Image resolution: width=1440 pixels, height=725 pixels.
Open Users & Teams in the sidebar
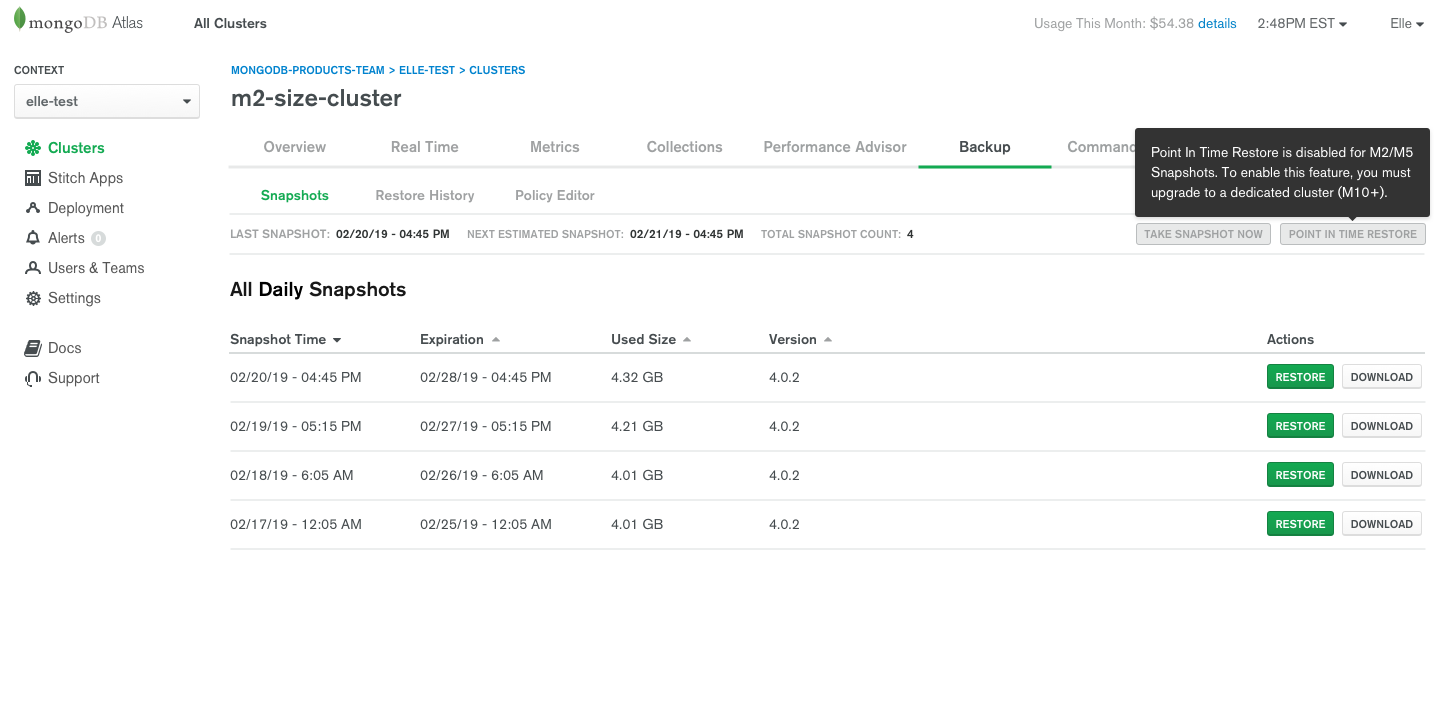pos(96,268)
